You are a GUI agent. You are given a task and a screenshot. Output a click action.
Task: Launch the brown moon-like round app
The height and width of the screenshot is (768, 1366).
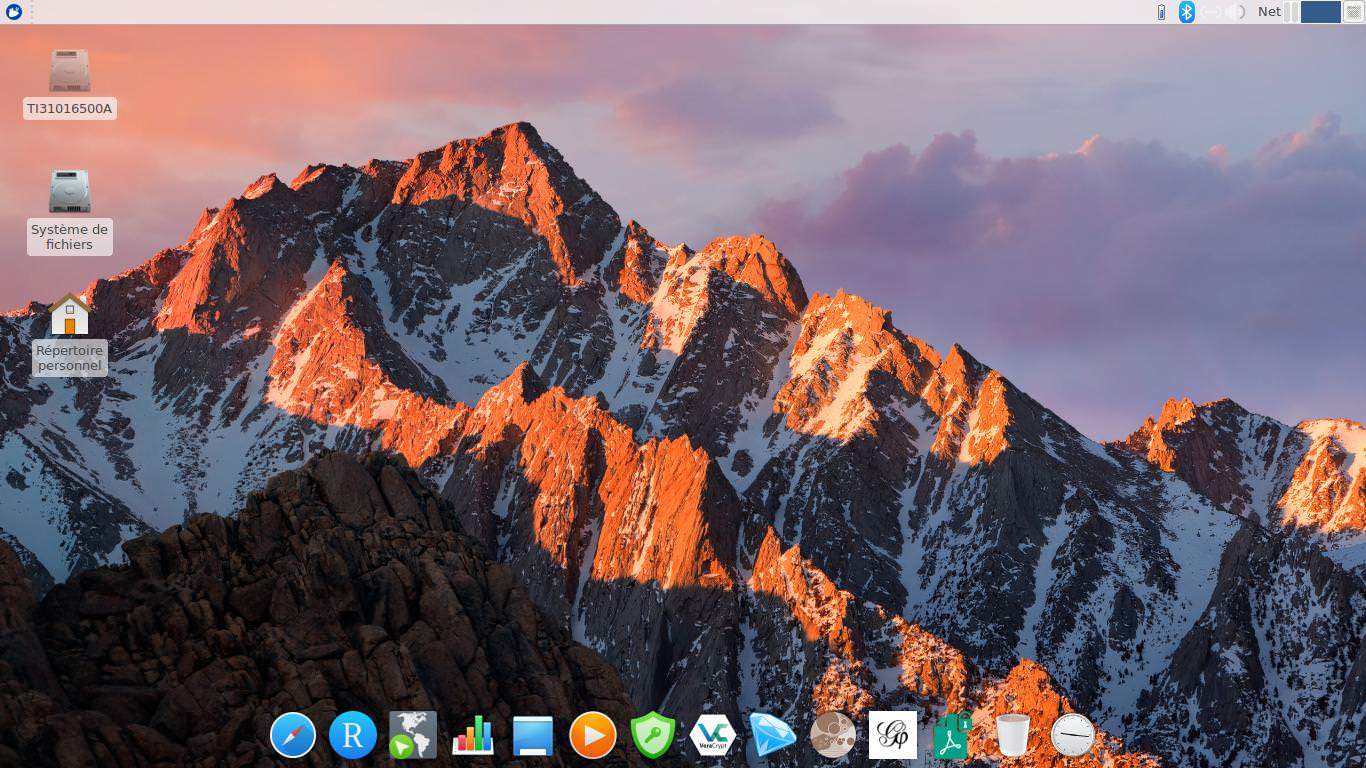[x=833, y=736]
